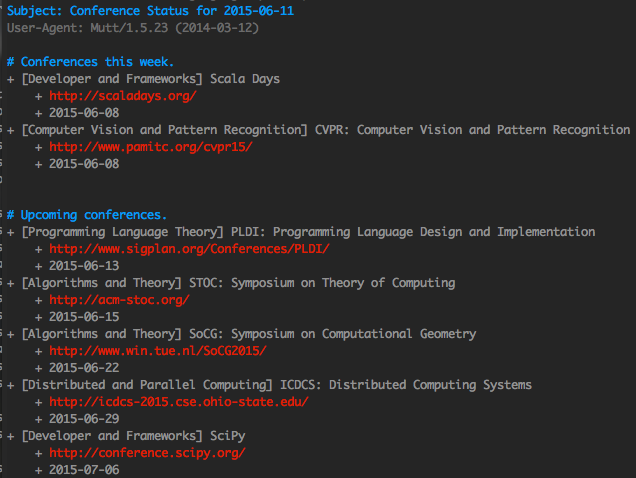Click the 'Upcoming conferences.' heading
Viewport: 636px width, 478px height.
click(87, 215)
